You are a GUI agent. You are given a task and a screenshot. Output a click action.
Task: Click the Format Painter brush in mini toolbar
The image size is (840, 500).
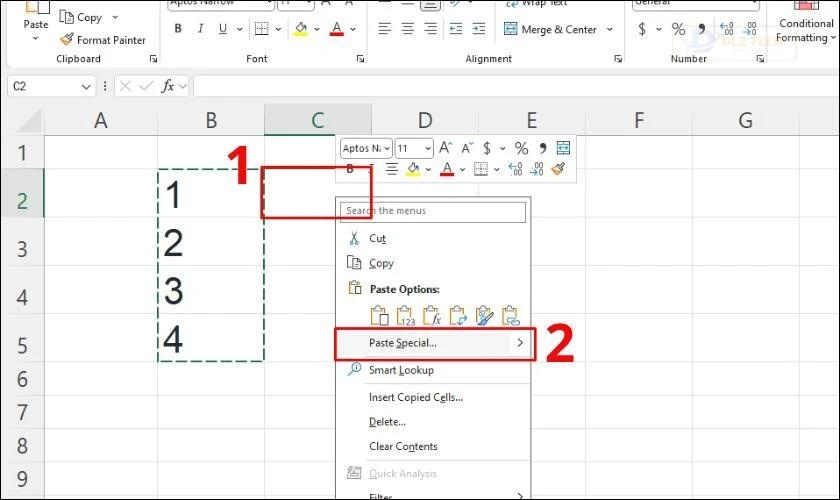coord(558,169)
